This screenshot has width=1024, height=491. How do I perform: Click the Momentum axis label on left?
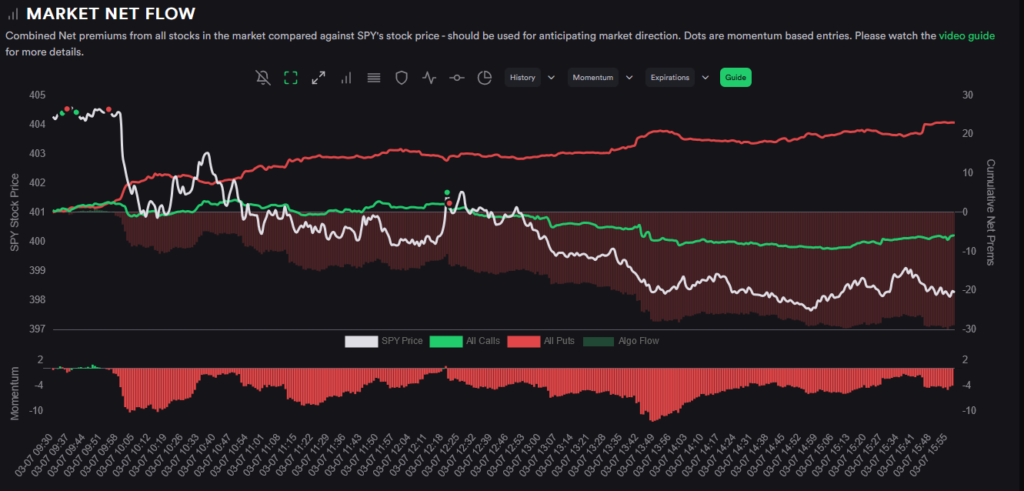pyautogui.click(x=14, y=393)
